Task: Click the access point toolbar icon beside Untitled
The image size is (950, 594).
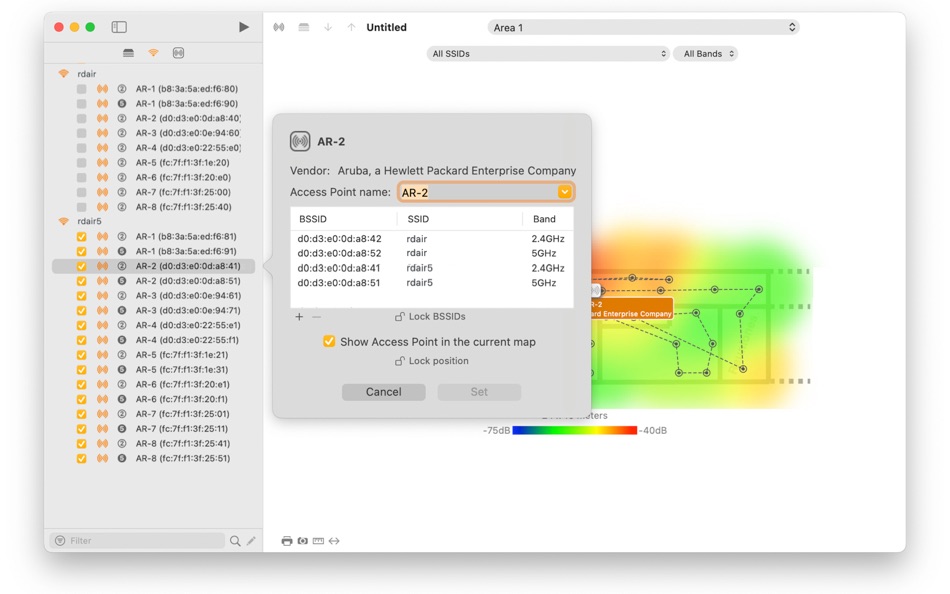Action: [279, 27]
